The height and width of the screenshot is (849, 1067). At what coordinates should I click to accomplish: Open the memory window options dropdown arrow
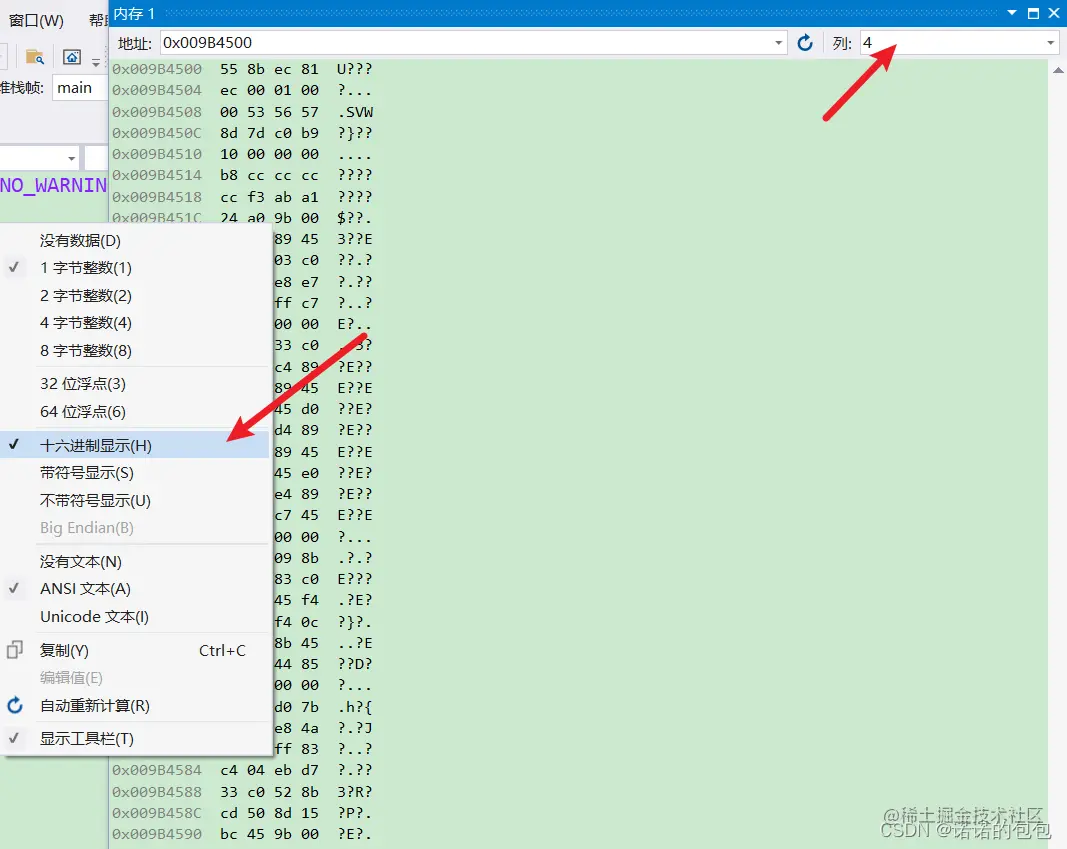click(1012, 13)
